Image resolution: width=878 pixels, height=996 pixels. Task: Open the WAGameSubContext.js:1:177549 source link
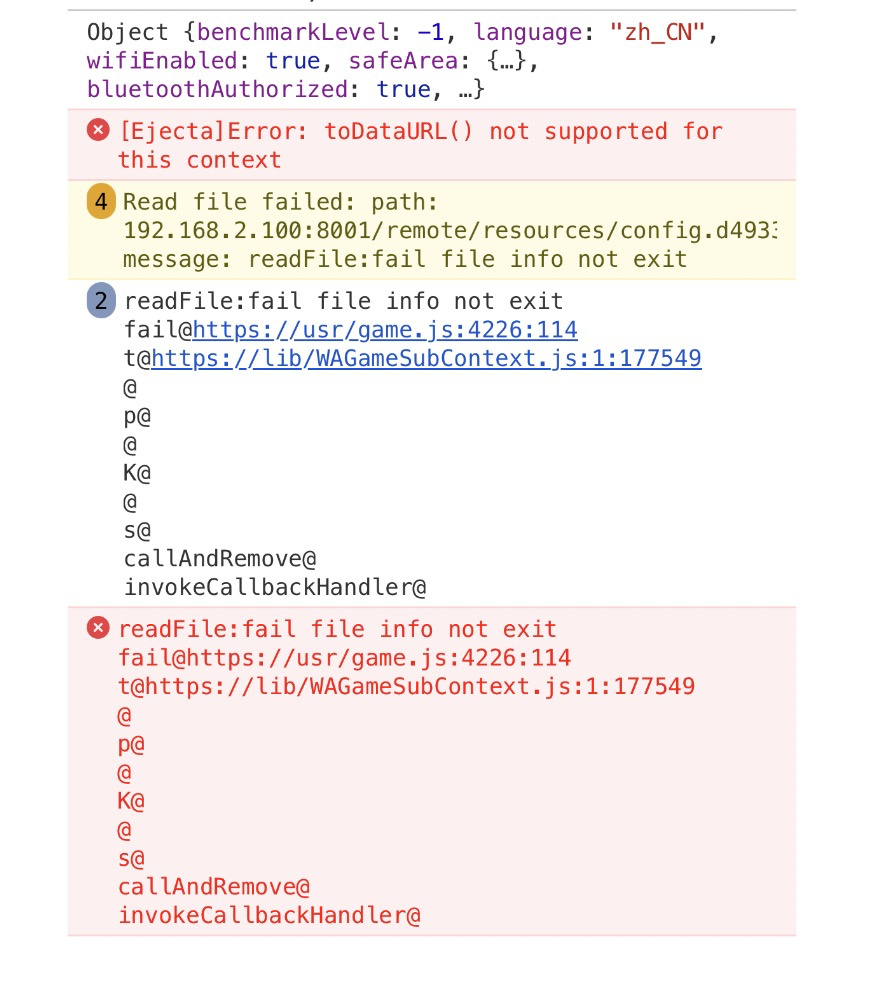[426, 358]
